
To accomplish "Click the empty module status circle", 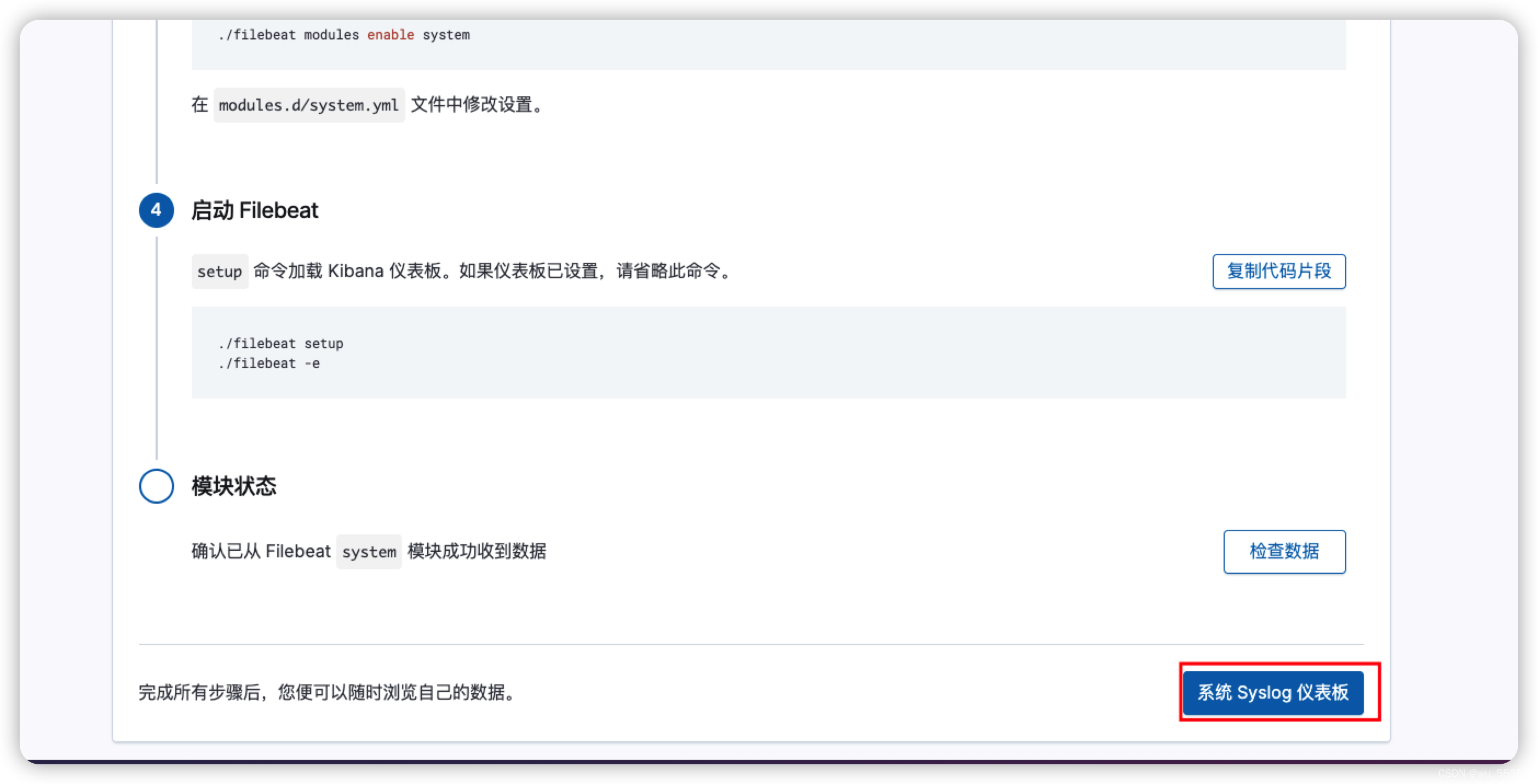I will coord(157,486).
